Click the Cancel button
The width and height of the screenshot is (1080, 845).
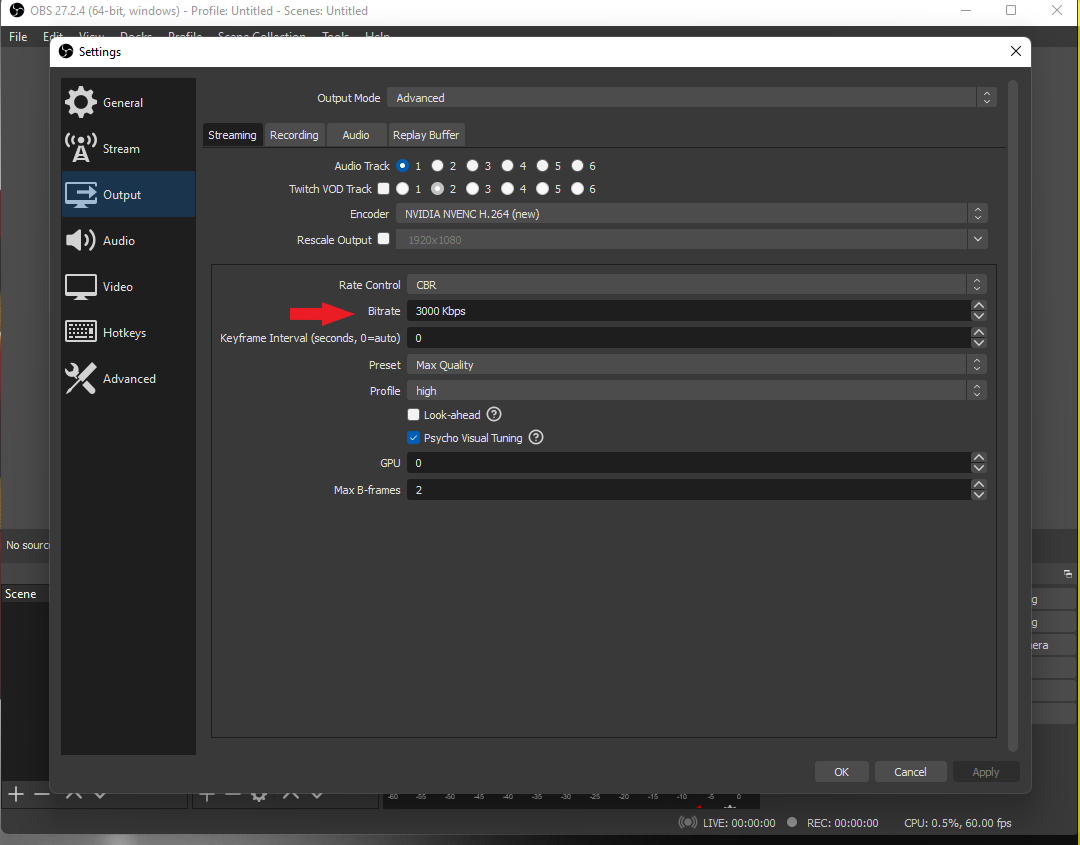910,771
